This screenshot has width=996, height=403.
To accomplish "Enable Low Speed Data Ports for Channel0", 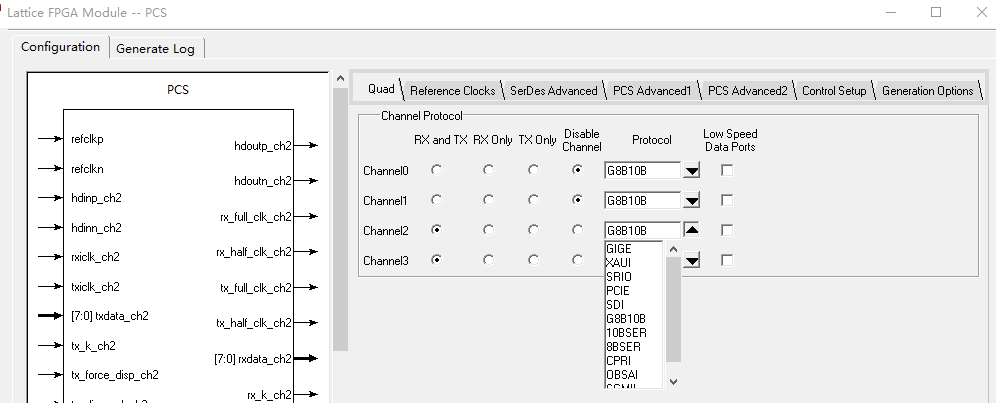I will coord(727,170).
